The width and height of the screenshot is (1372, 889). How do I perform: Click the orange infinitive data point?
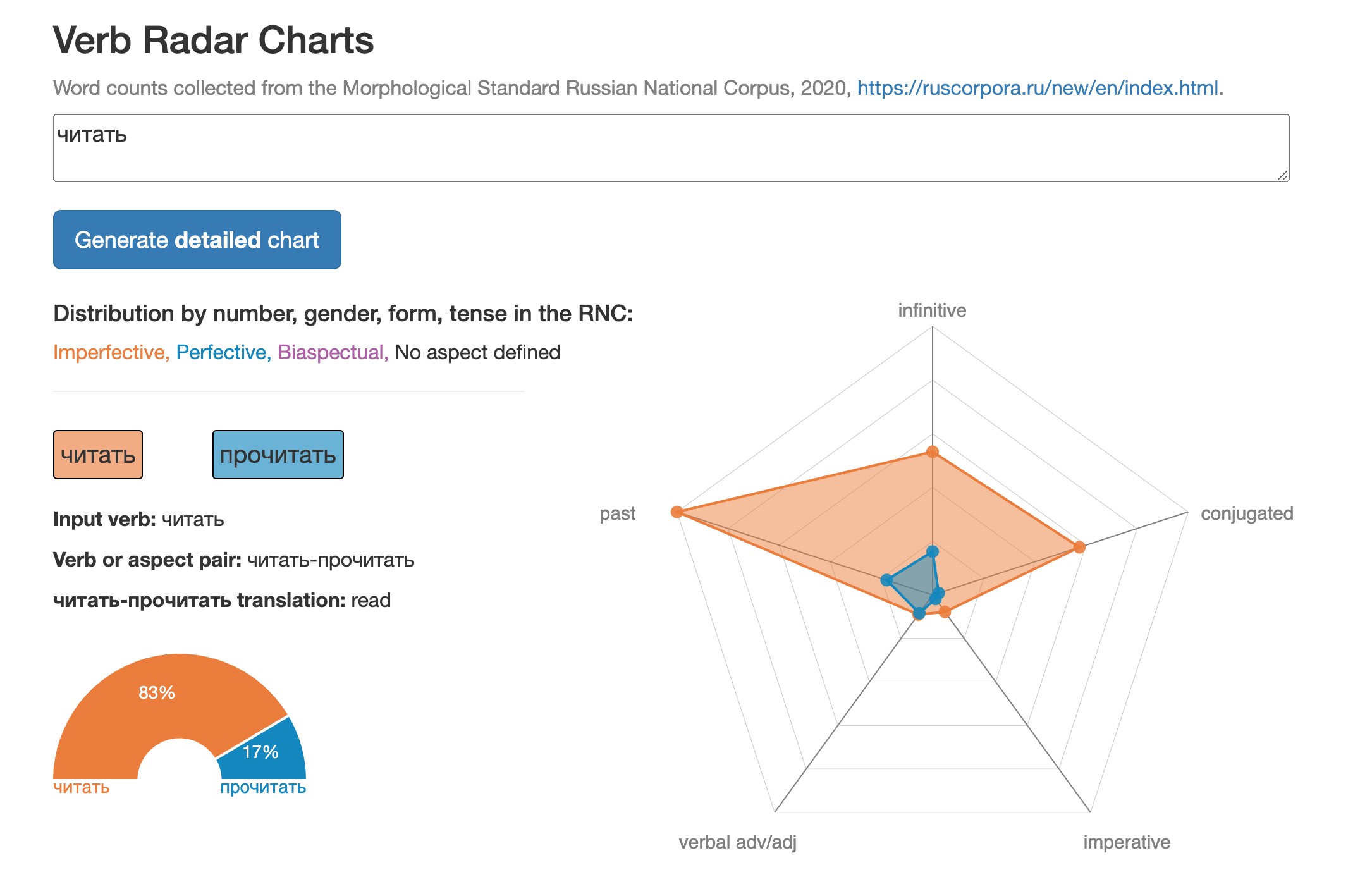[932, 451]
